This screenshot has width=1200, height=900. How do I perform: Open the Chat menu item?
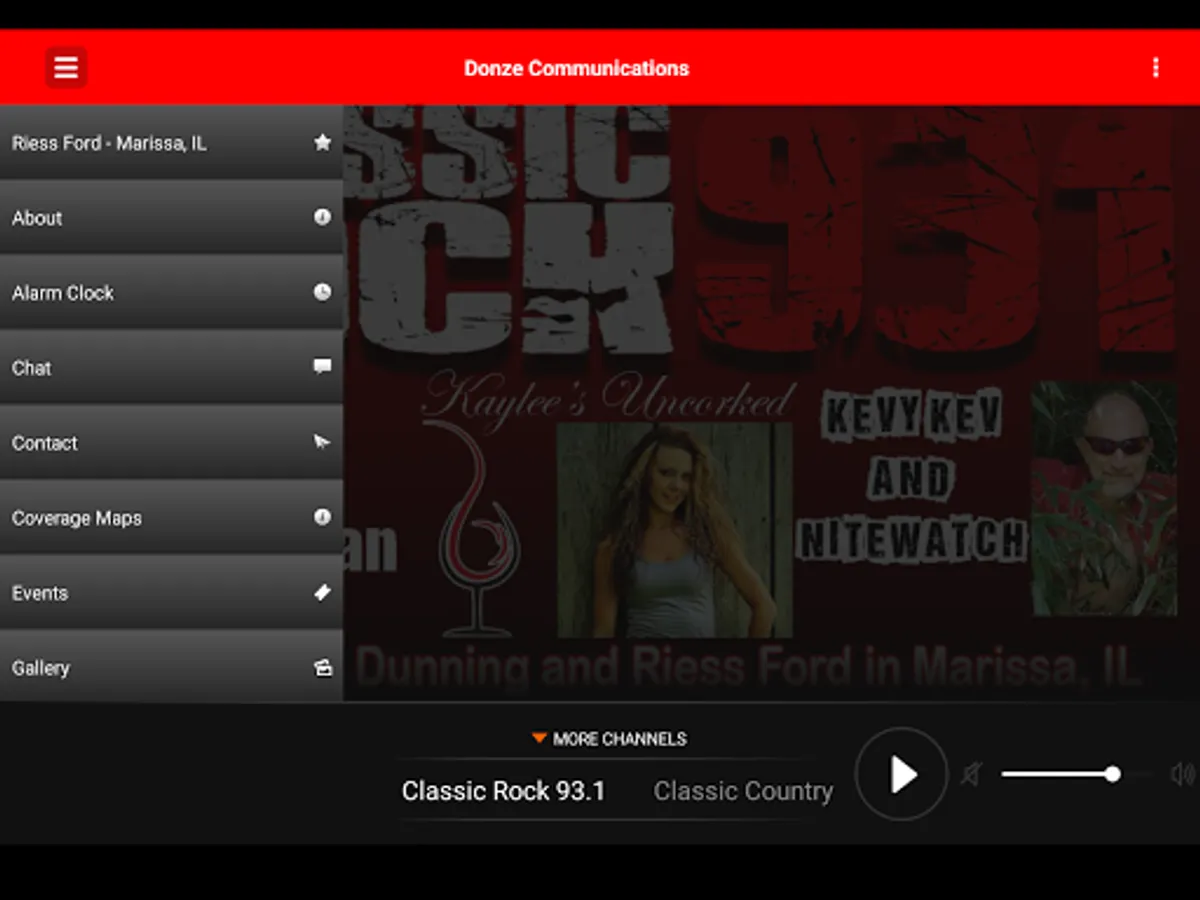pyautogui.click(x=171, y=368)
